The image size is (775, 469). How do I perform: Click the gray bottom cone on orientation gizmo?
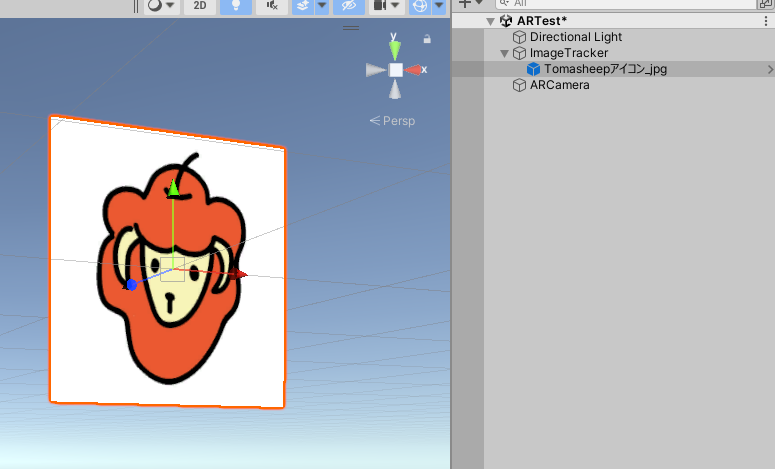coord(394,89)
